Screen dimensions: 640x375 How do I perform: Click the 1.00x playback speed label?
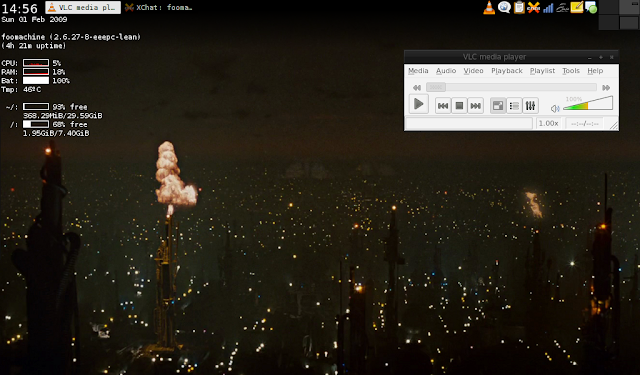pos(548,123)
